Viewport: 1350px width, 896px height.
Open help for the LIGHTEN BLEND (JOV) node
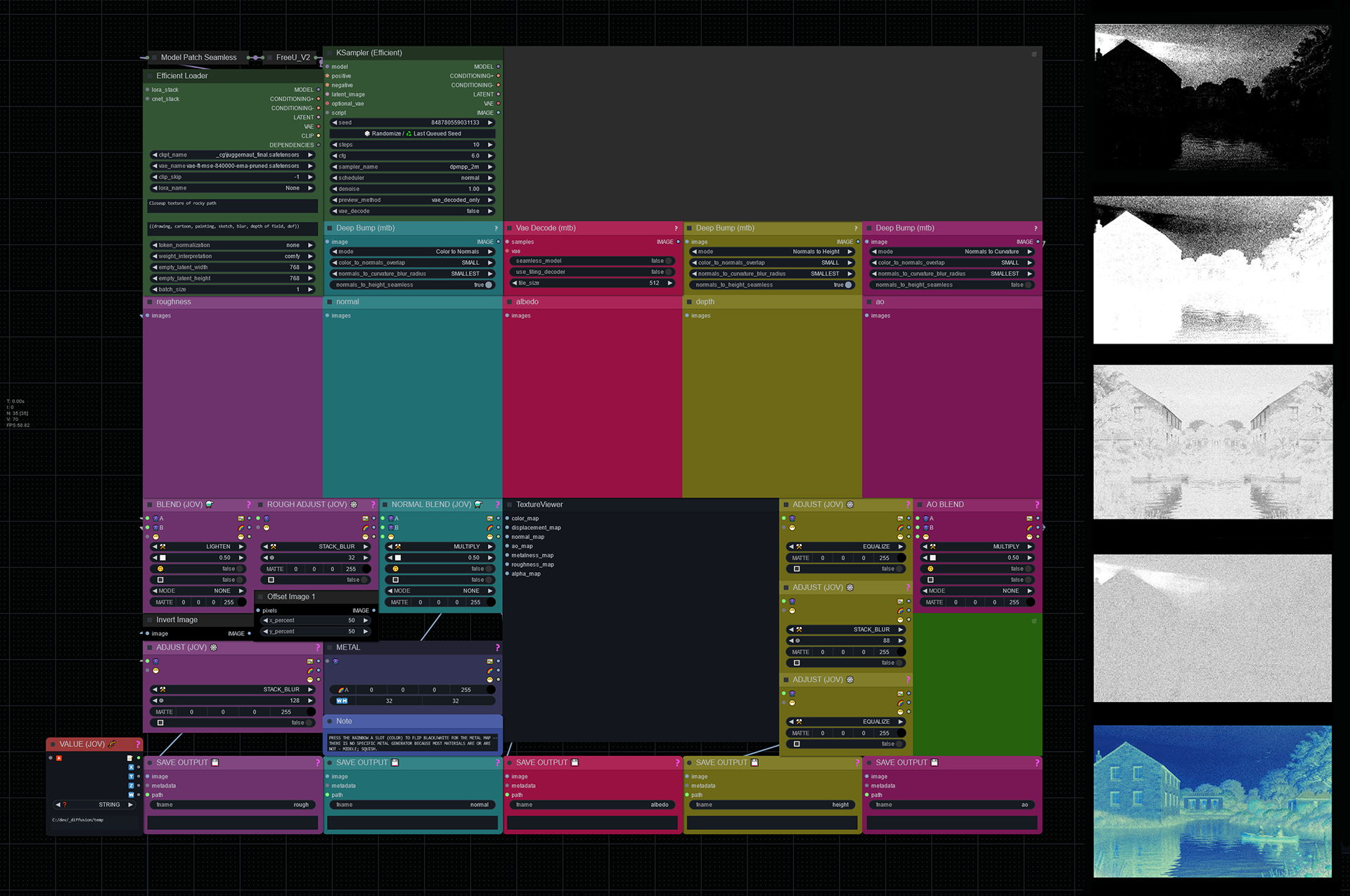pos(248,505)
